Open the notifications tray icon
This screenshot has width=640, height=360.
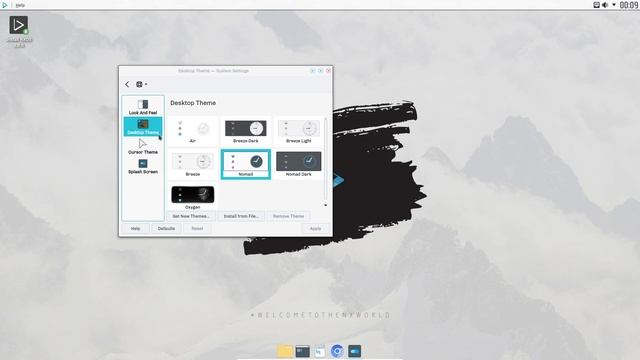tap(596, 5)
